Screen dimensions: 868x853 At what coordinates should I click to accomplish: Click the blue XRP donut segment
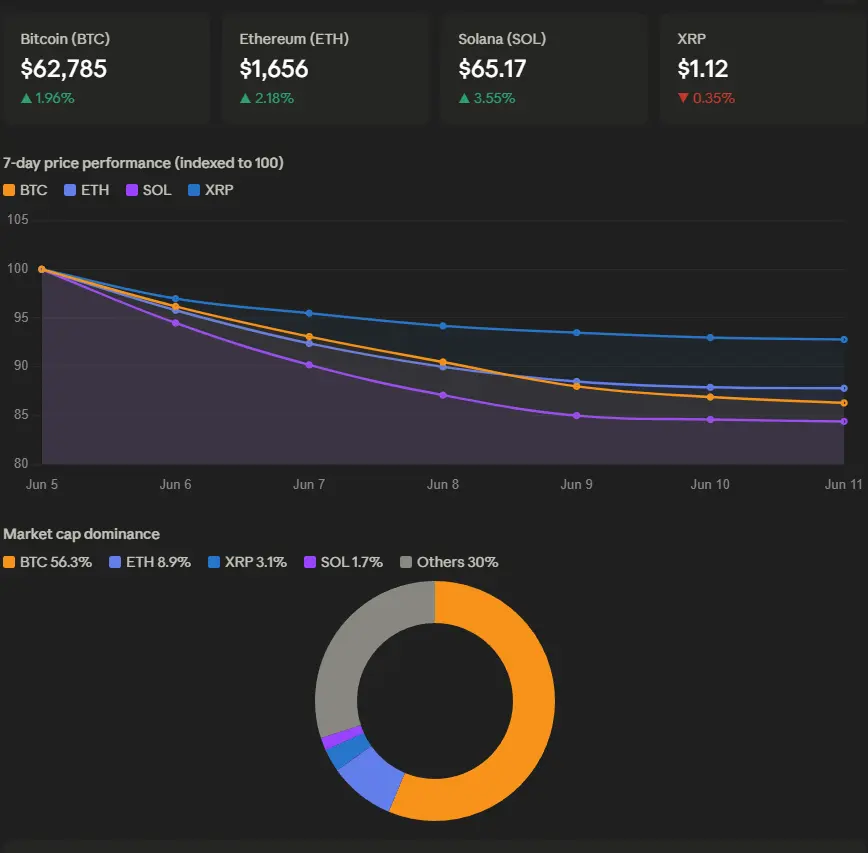coord(346,751)
